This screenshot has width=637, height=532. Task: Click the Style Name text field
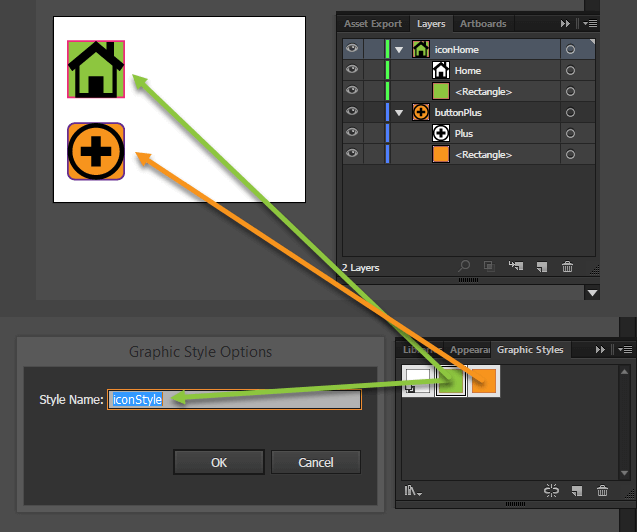[235, 399]
